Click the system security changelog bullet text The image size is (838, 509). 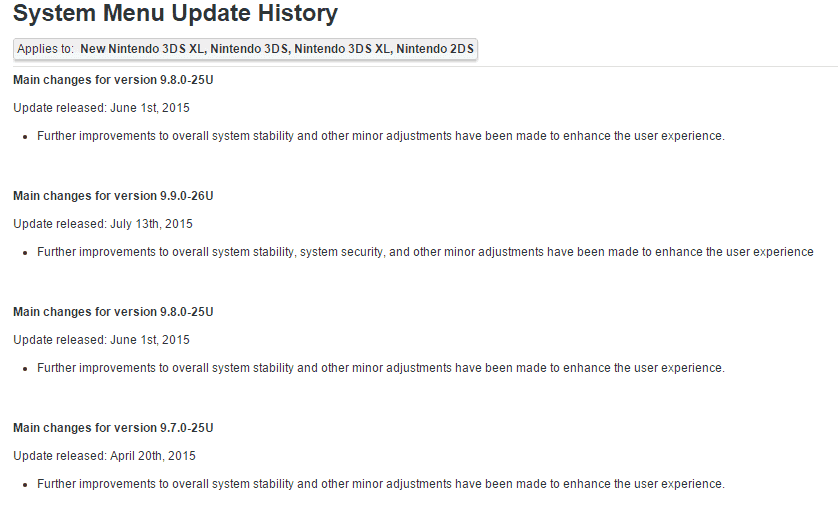tap(425, 252)
